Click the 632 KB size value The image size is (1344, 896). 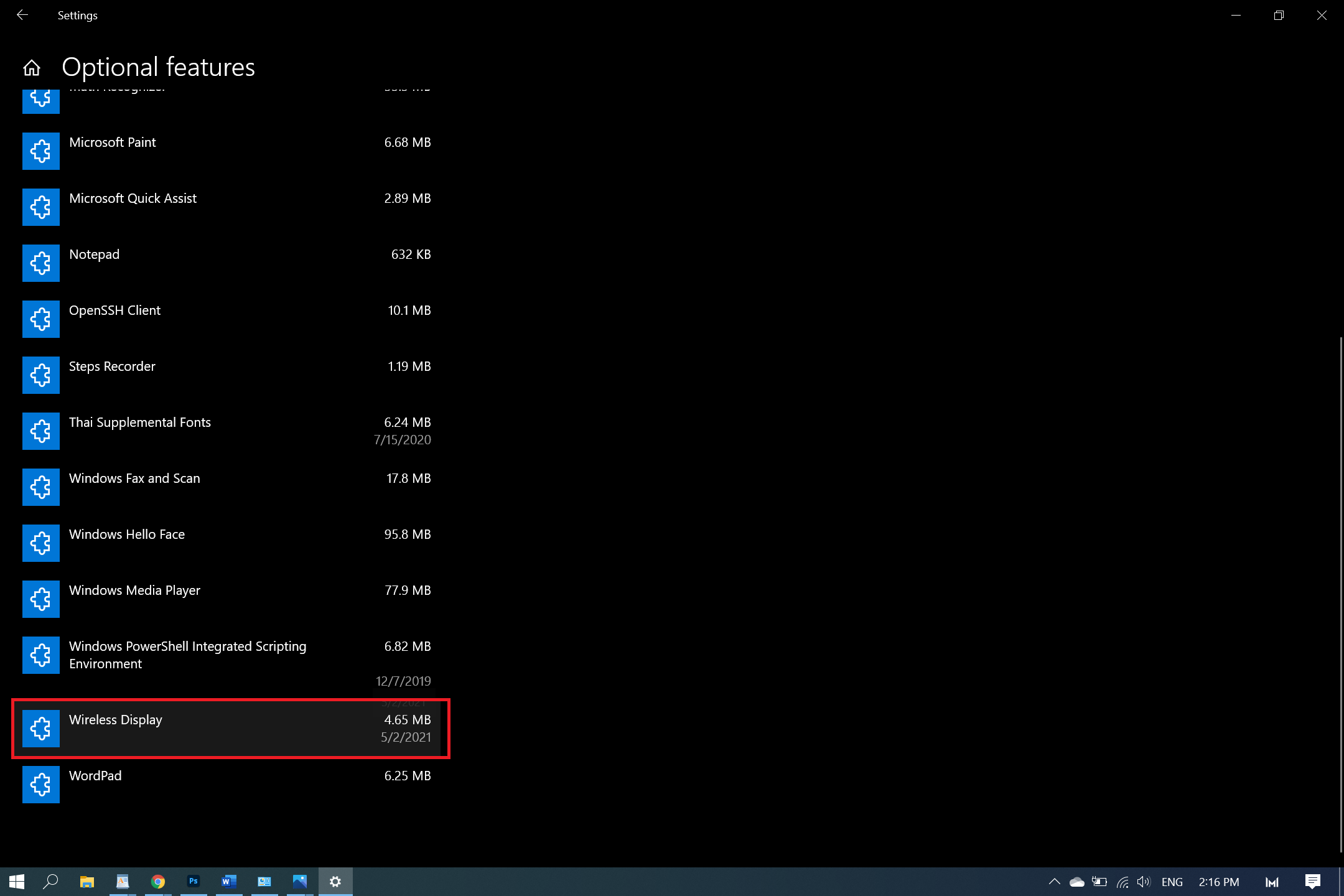click(411, 254)
